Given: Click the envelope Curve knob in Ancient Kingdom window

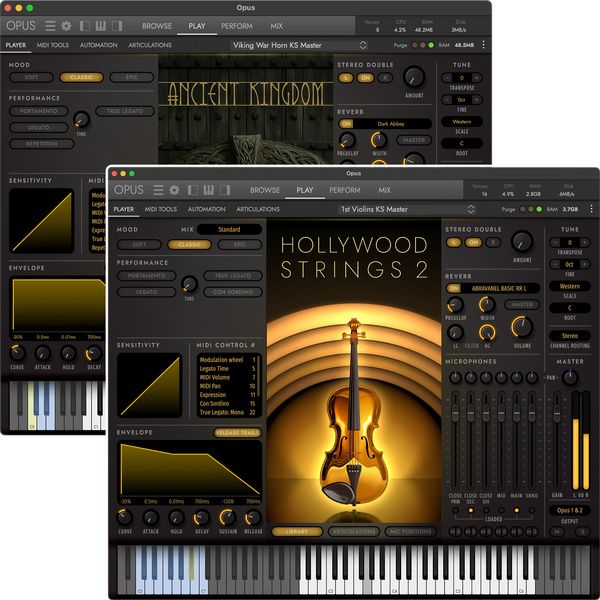Looking at the screenshot, I should (x=17, y=353).
